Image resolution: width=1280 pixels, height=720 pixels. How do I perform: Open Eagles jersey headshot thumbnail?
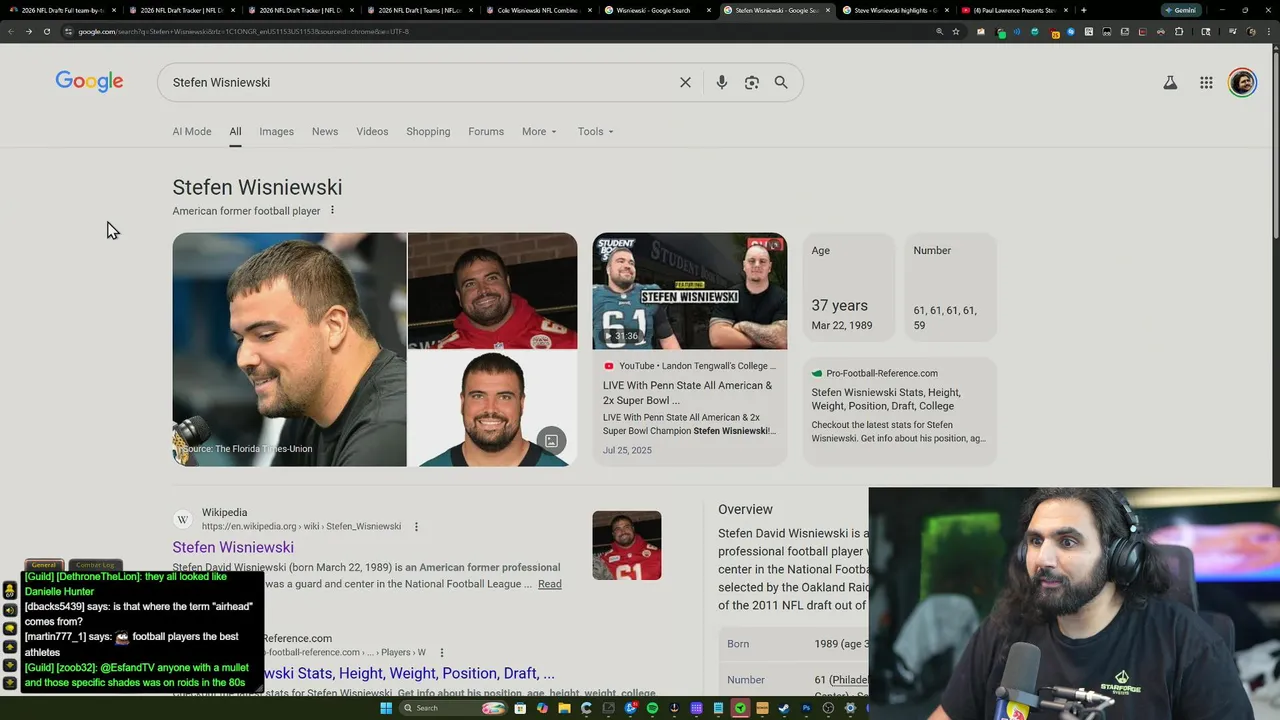point(492,408)
